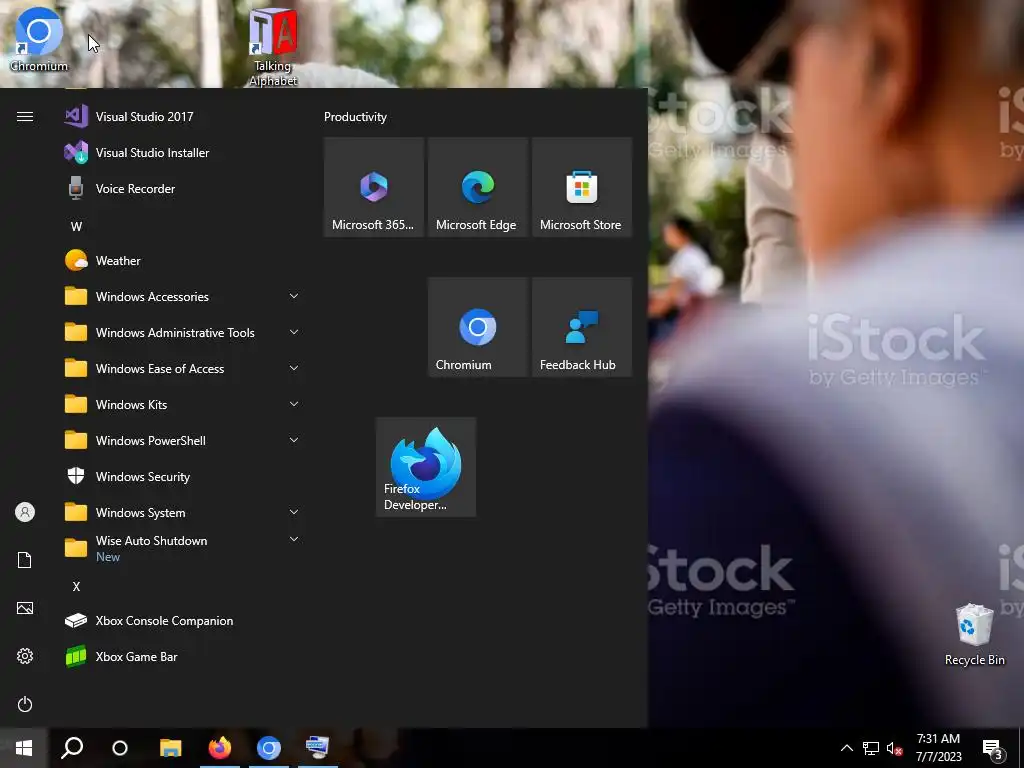Open the Windows Accessories folder icon

tap(76, 296)
